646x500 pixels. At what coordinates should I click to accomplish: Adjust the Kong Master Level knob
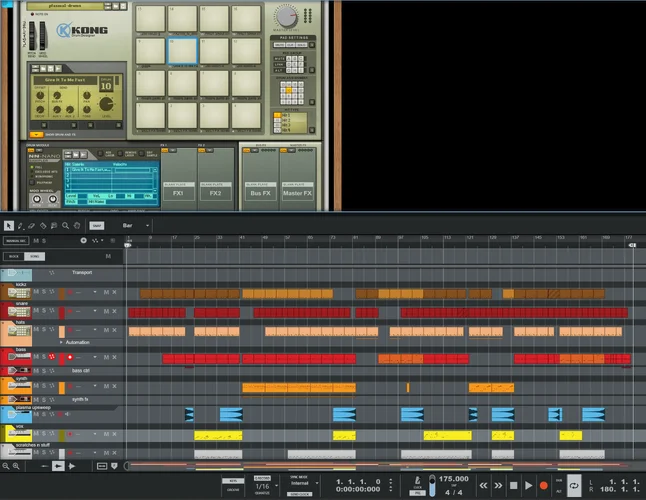[x=287, y=17]
